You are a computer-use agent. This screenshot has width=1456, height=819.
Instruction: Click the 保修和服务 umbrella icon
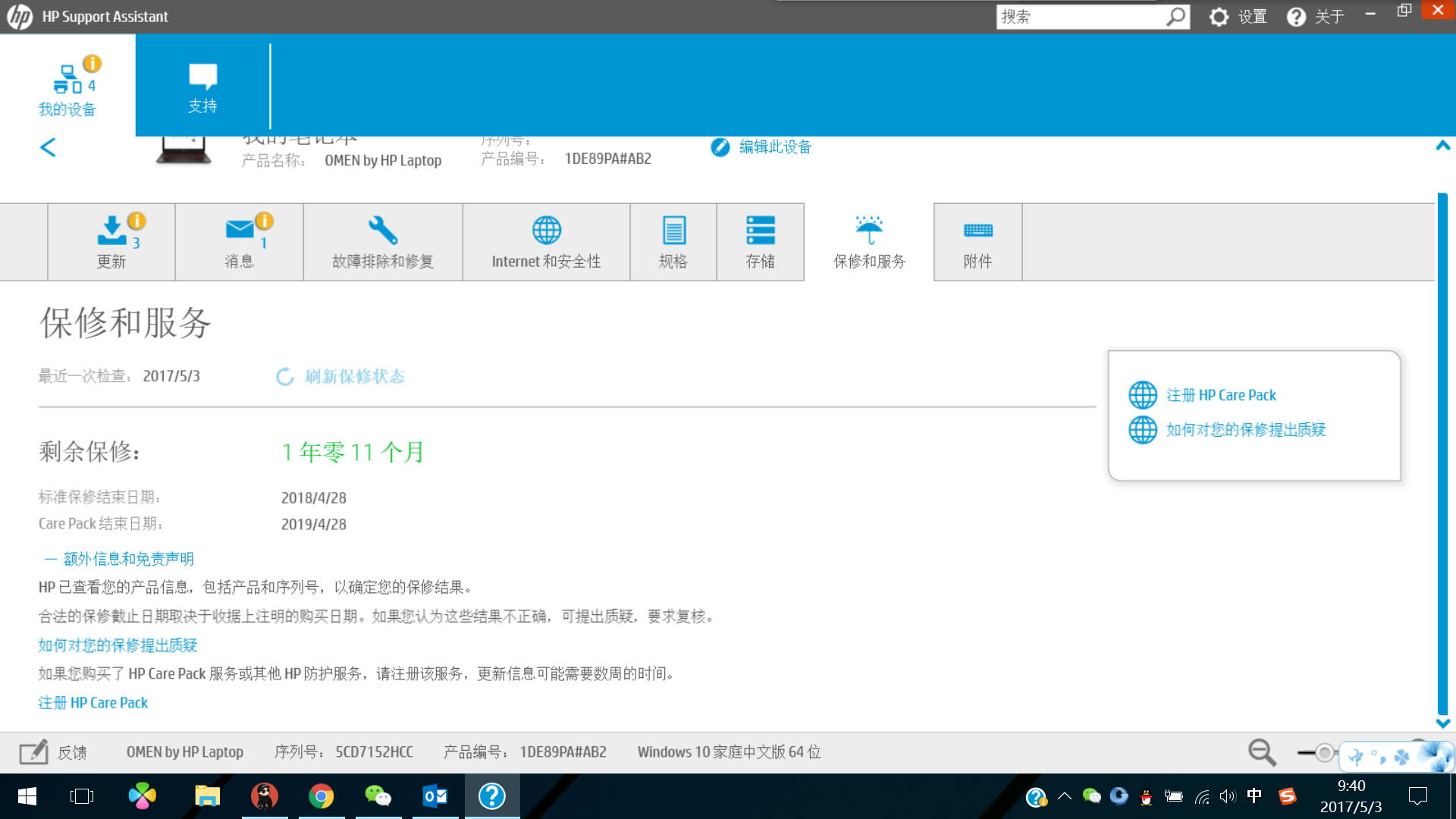pos(868,230)
